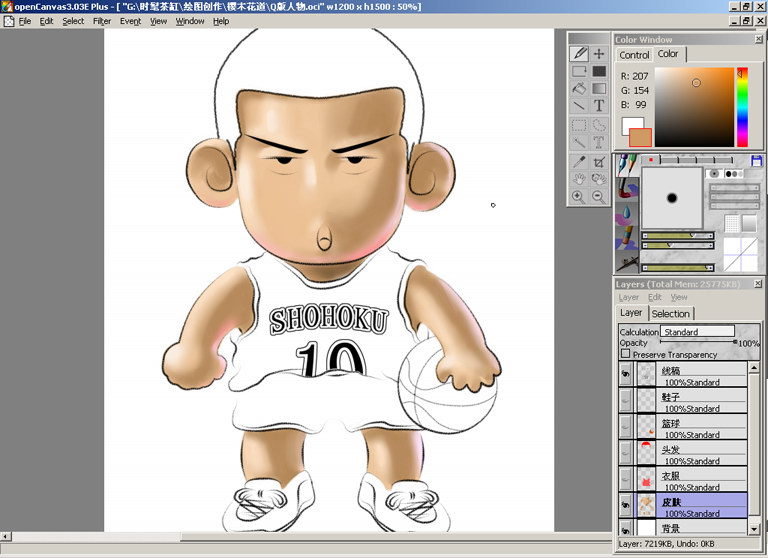Save brush settings with floppy disk icon
The width and height of the screenshot is (768, 558).
[x=756, y=161]
